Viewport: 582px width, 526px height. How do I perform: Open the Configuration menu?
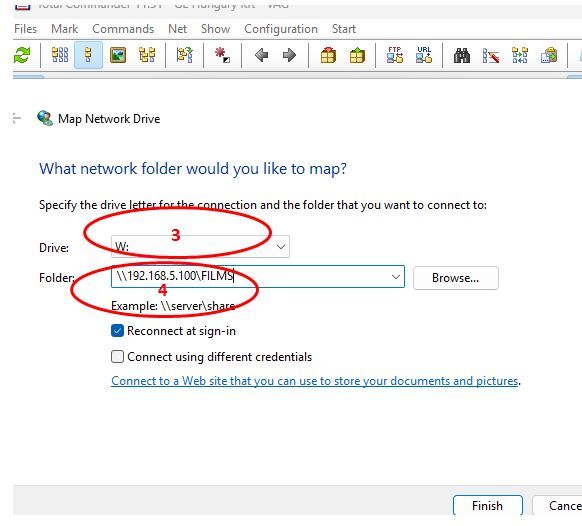coord(281,29)
